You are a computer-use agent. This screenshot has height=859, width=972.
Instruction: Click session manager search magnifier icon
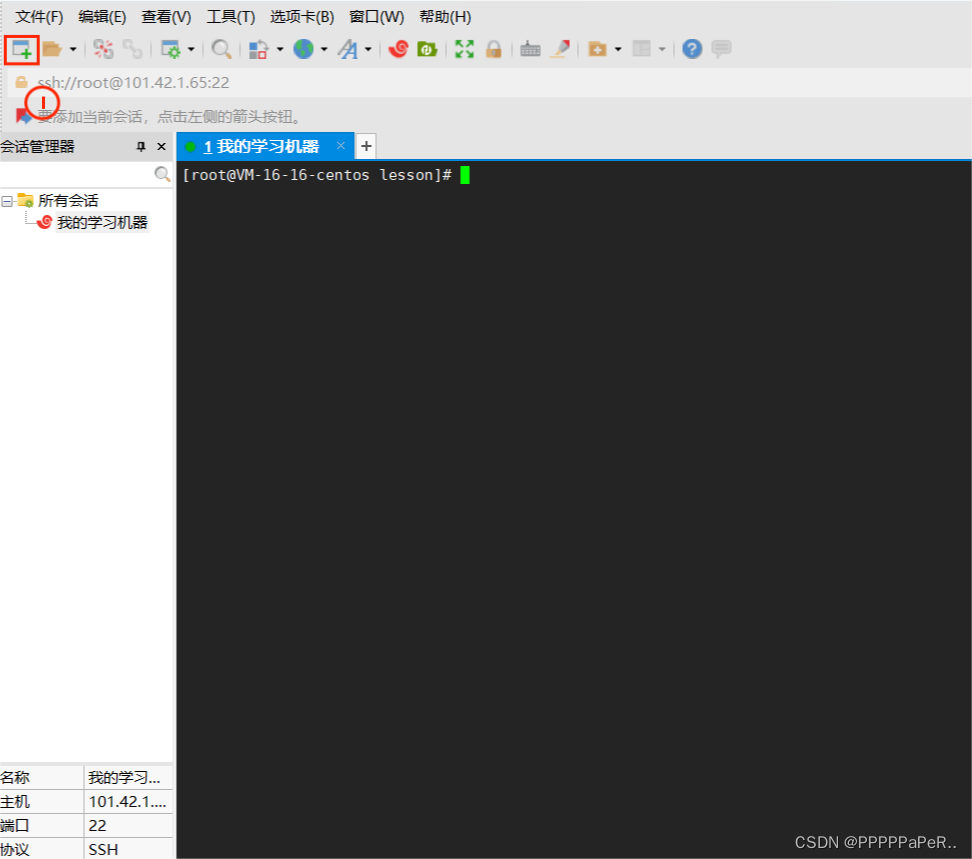pos(162,175)
